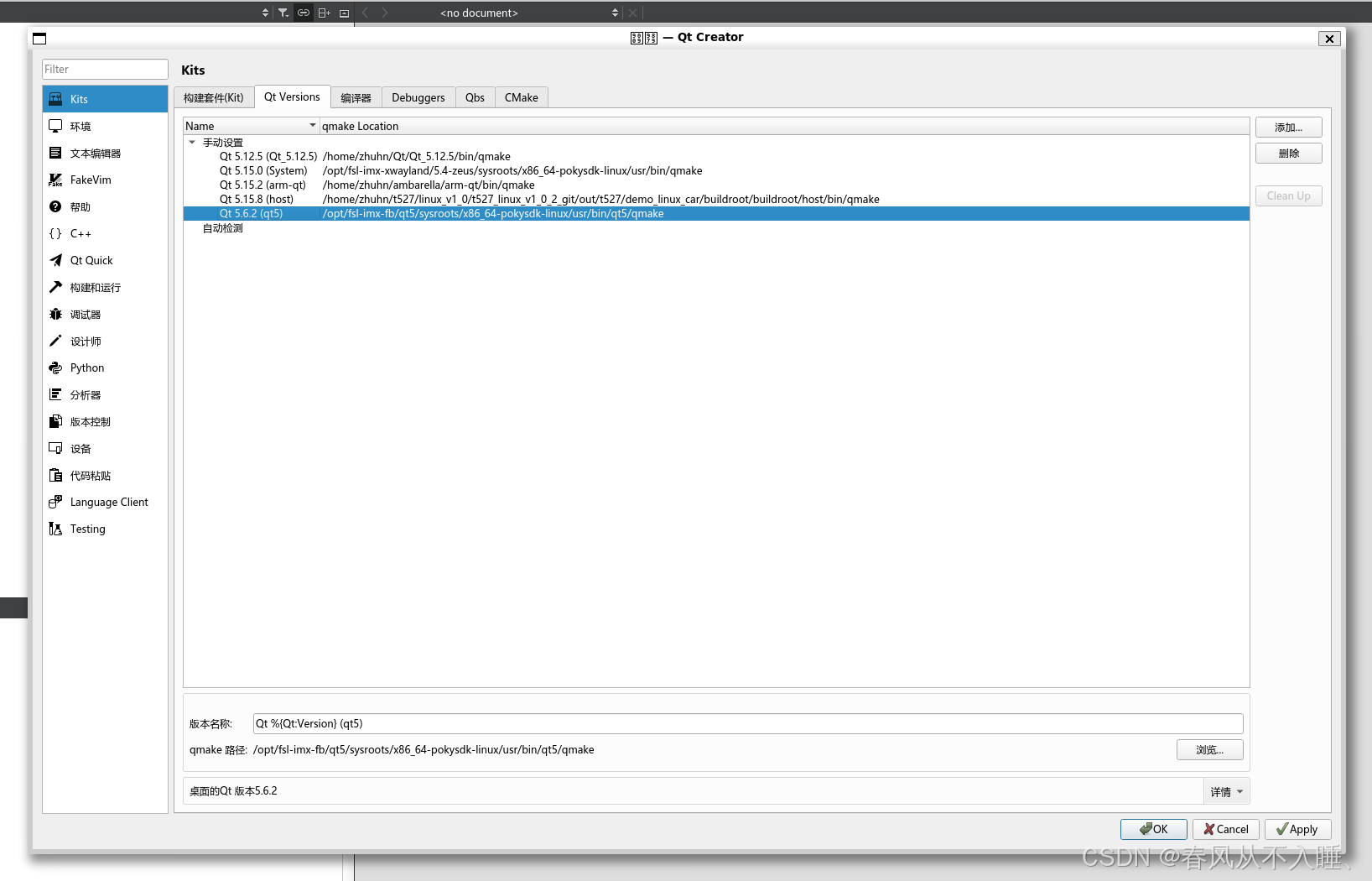
Task: Open the C++ settings category
Action: click(105, 233)
